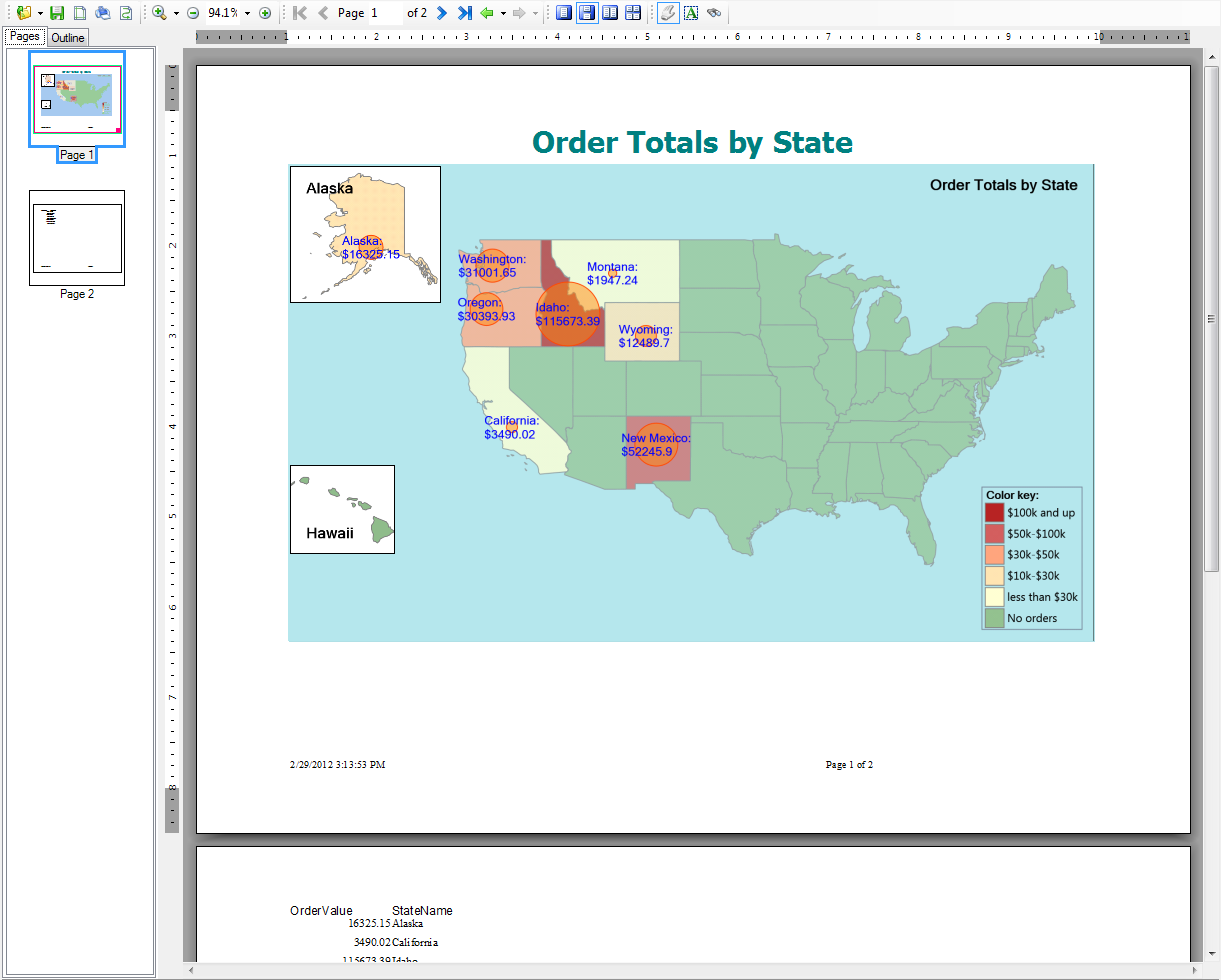Jump to the last page
Image resolution: width=1221 pixels, height=980 pixels.
point(464,13)
